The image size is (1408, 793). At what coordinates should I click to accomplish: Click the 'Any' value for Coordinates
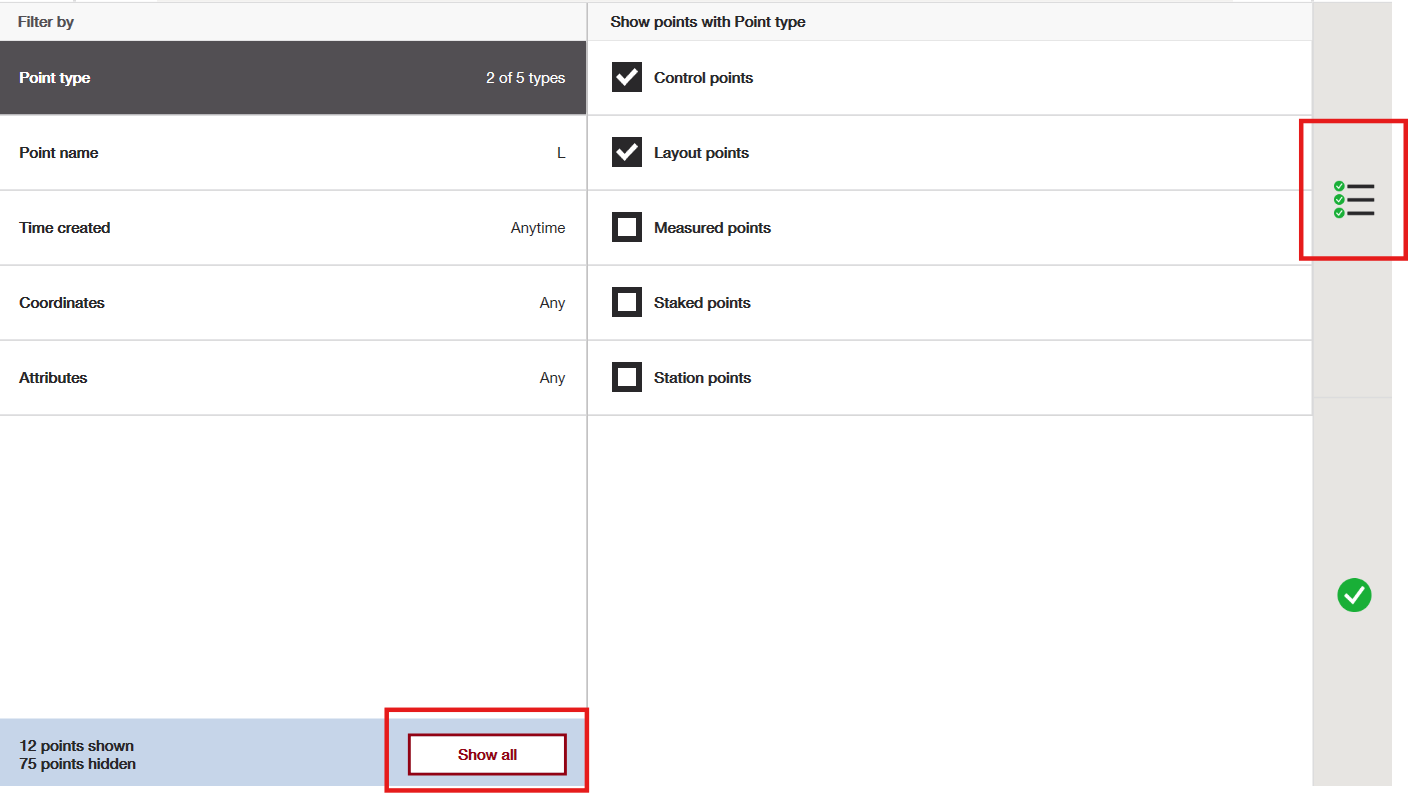click(552, 303)
